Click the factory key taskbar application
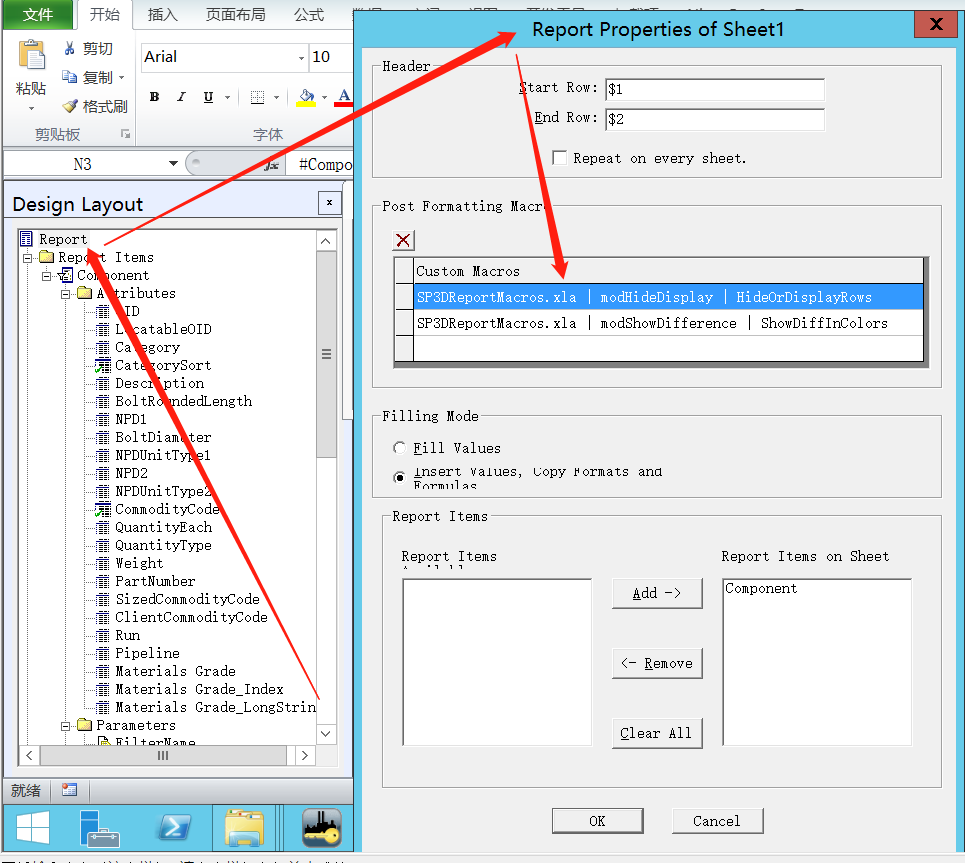This screenshot has width=965, height=863. coord(322,828)
